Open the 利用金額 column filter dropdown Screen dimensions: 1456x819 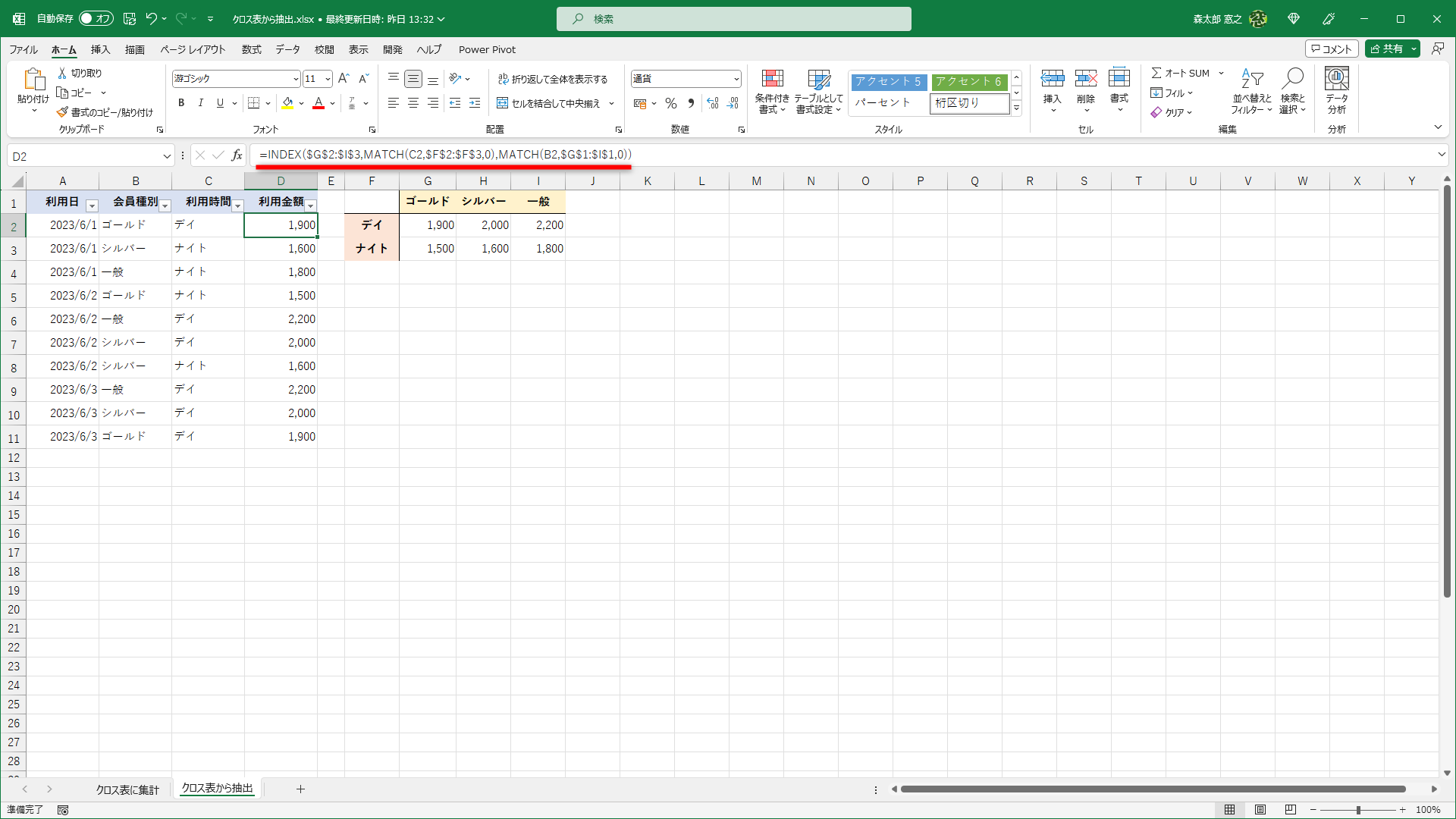click(x=310, y=205)
